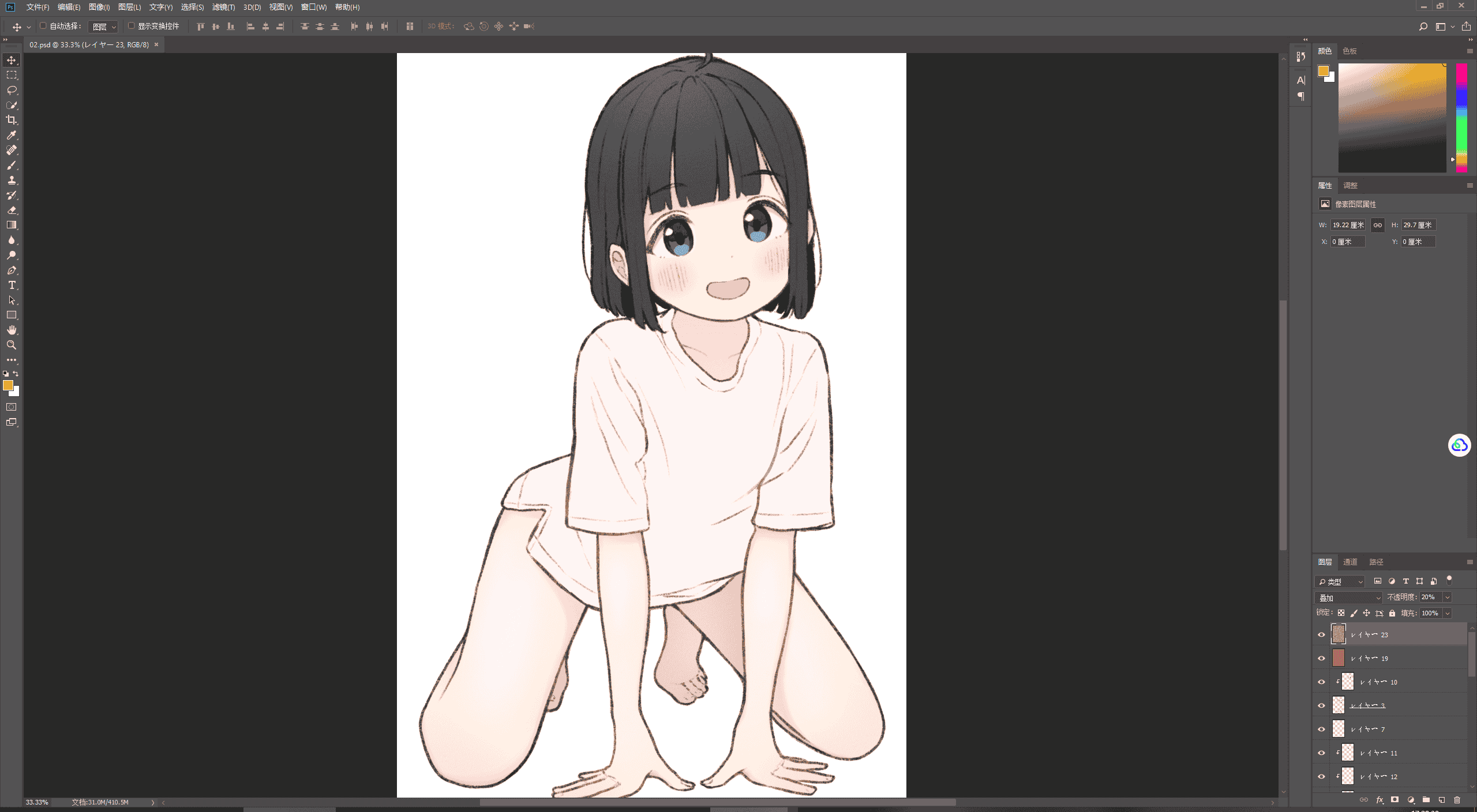Open the opacity 不透明度 dropdown arrow
This screenshot has width=1477, height=812.
point(1447,597)
